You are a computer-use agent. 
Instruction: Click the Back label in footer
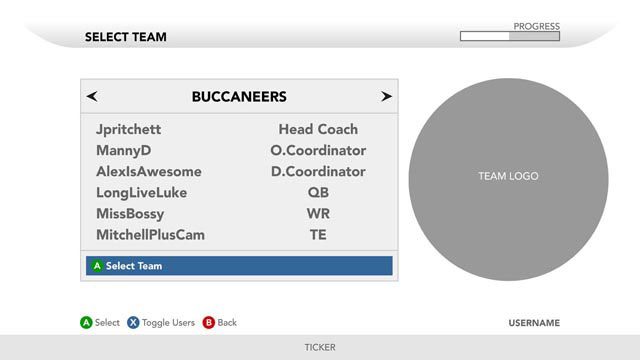click(x=227, y=322)
